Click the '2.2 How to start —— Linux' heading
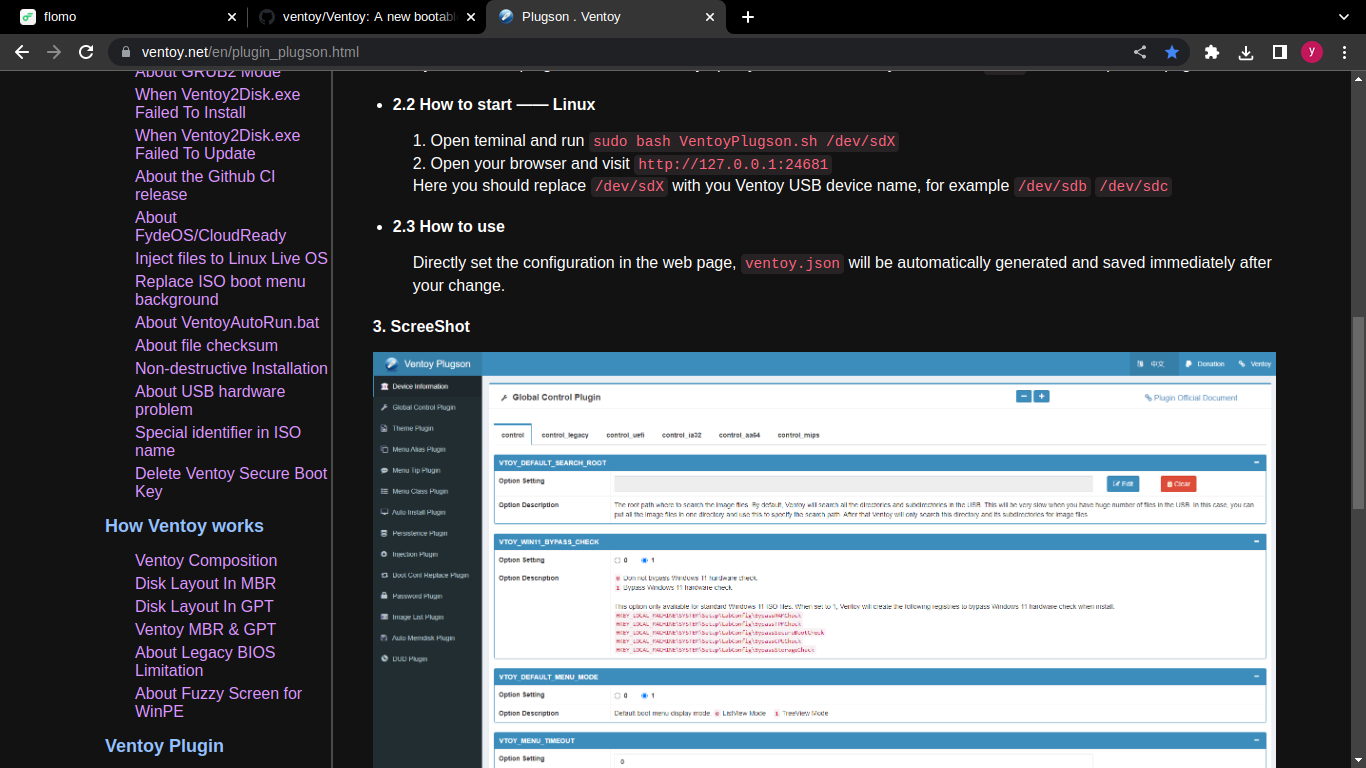 (x=494, y=104)
